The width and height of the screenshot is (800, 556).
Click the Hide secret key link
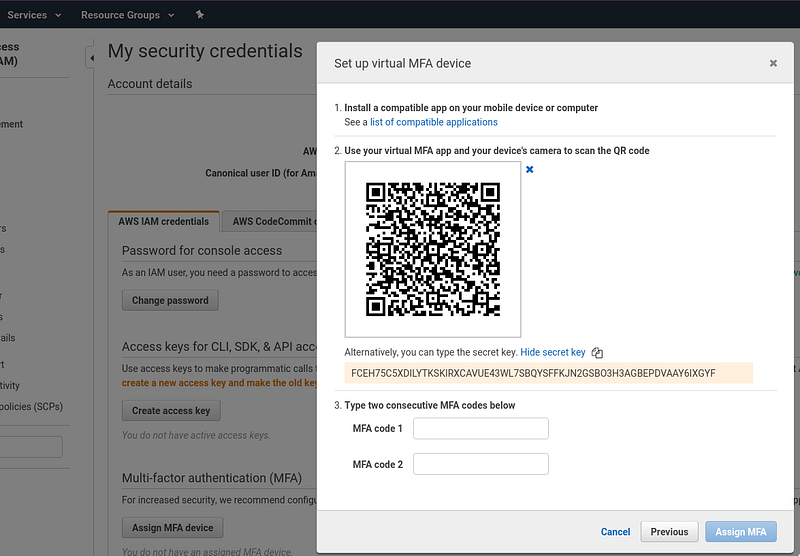click(553, 352)
